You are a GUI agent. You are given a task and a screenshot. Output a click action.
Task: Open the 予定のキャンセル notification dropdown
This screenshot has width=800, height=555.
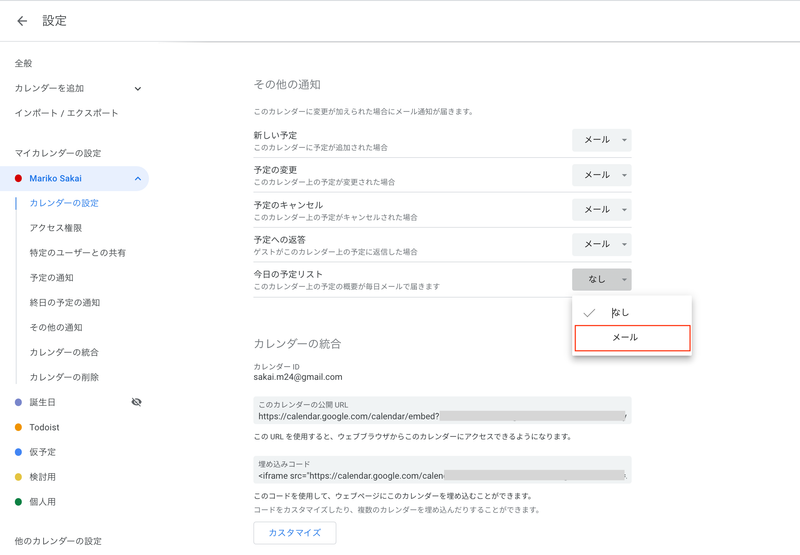pos(601,210)
